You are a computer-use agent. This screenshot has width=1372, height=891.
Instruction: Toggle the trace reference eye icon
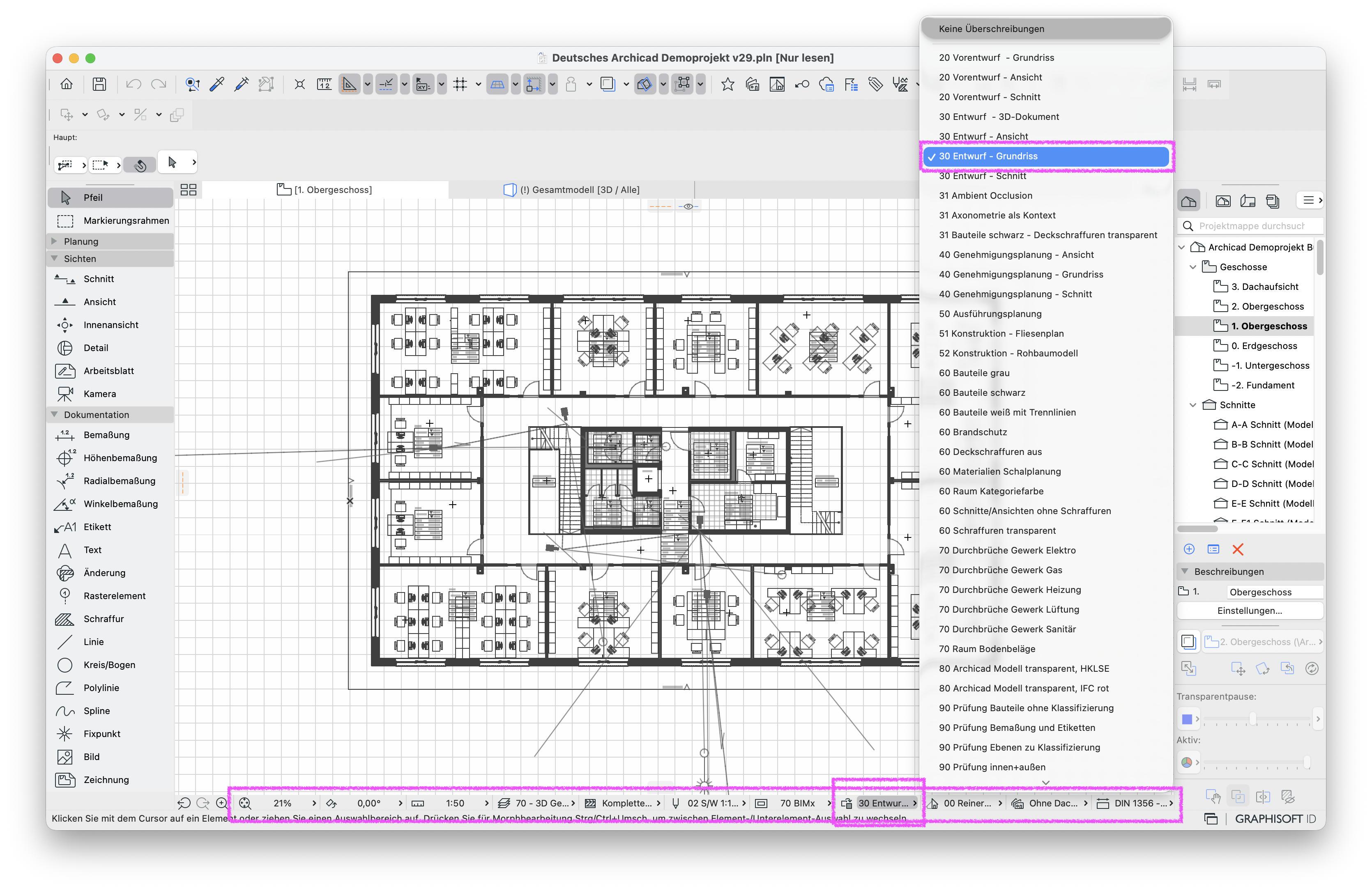pyautogui.click(x=688, y=206)
